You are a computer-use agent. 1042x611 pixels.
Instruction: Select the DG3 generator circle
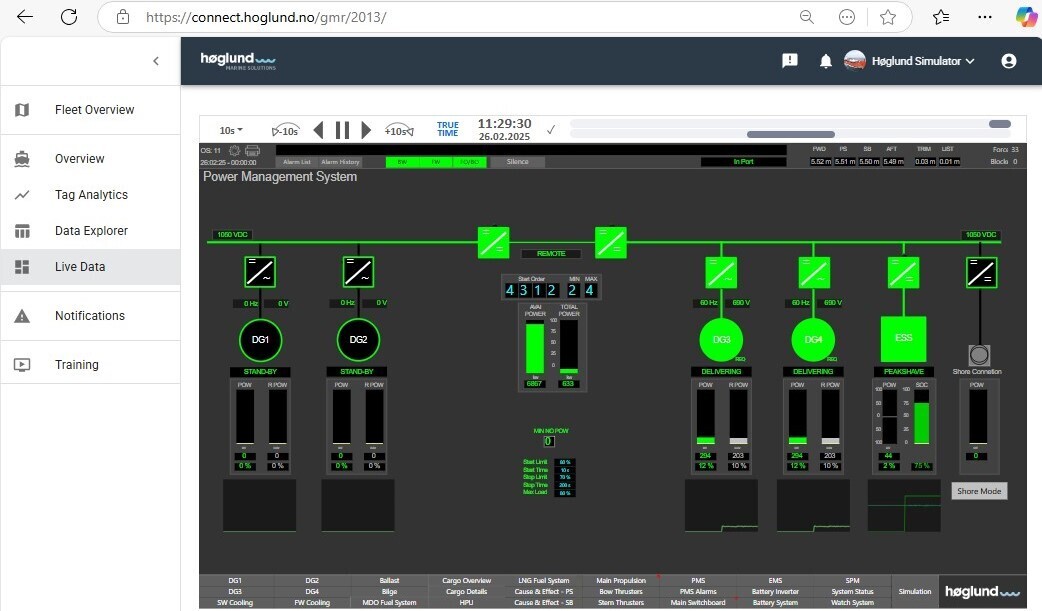coord(722,340)
